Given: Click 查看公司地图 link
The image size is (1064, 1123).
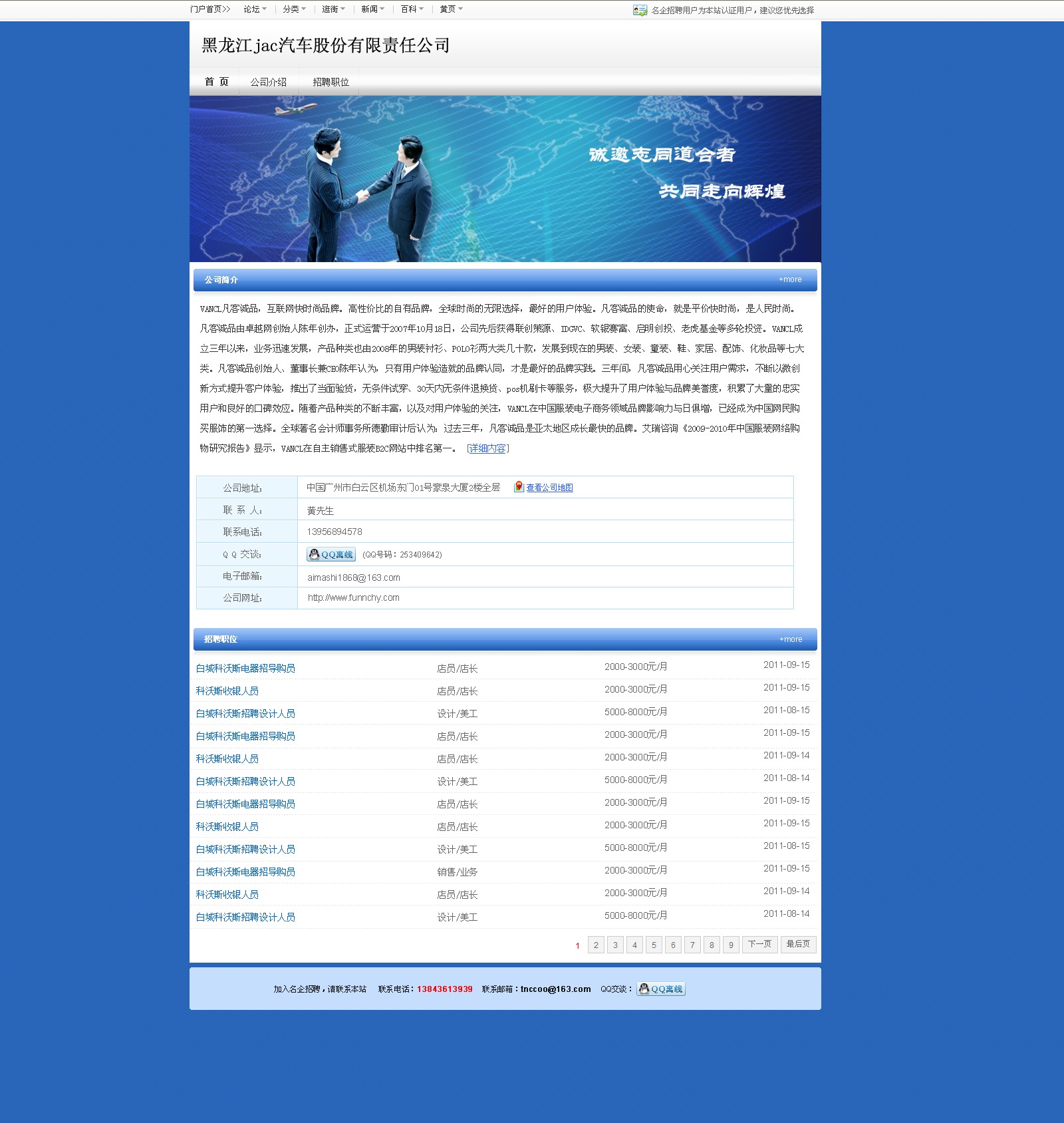Looking at the screenshot, I should pos(549,488).
